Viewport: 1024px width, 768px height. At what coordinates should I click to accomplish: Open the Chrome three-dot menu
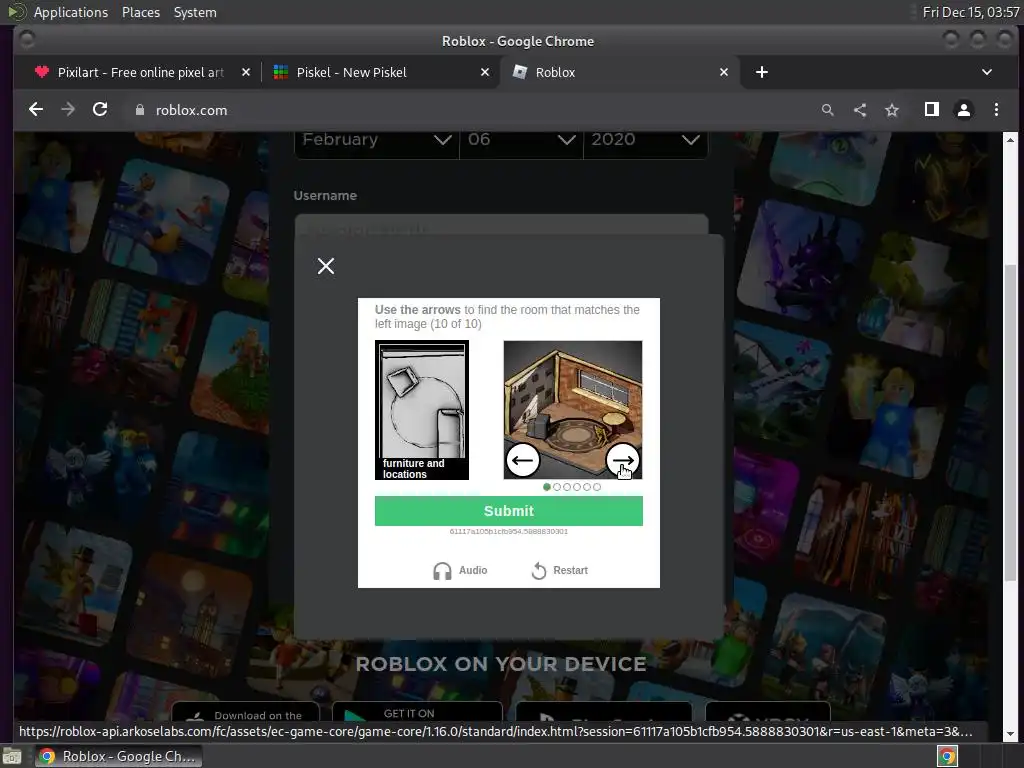(x=996, y=110)
